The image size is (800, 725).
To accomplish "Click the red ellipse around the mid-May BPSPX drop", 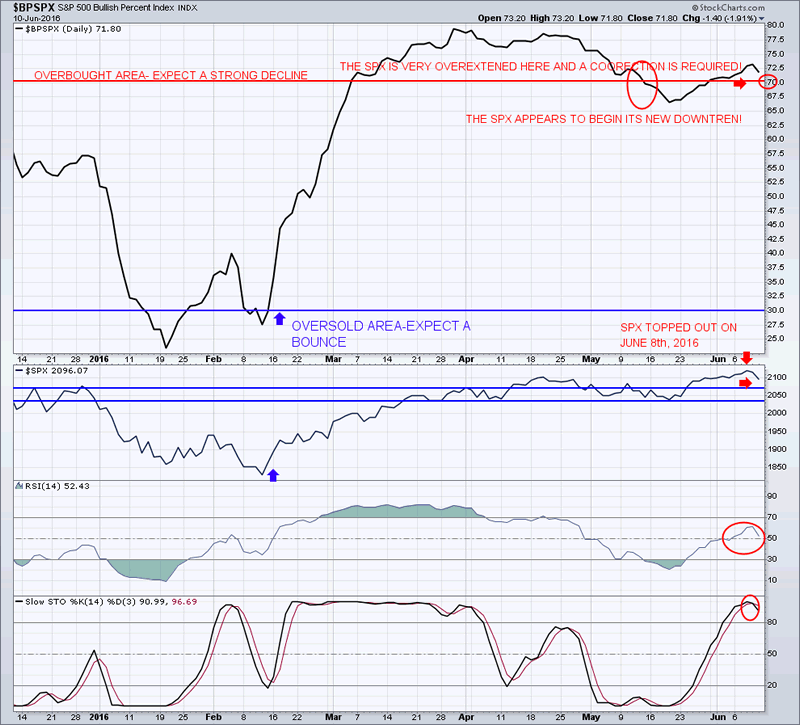I will pos(641,83).
